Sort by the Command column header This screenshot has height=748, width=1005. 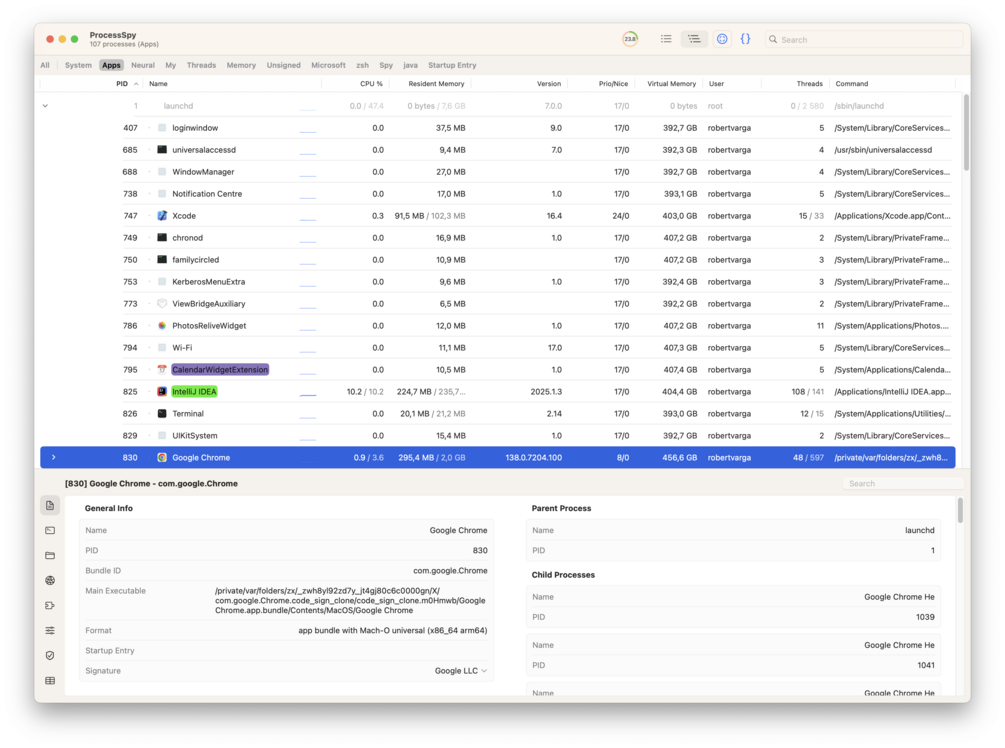tap(852, 84)
